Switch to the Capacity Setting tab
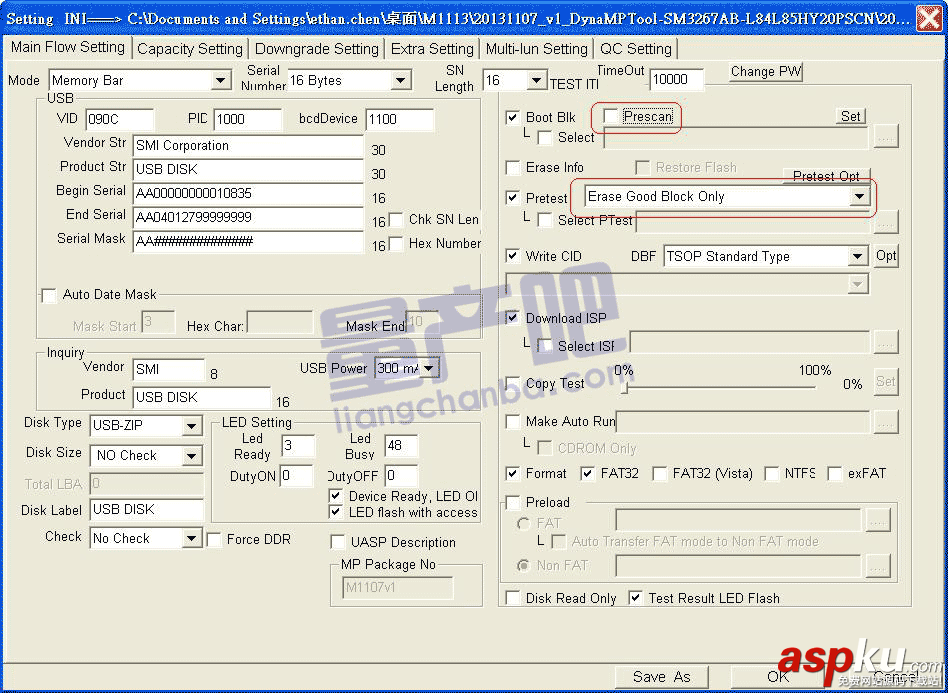The height and width of the screenshot is (693, 948). point(189,47)
